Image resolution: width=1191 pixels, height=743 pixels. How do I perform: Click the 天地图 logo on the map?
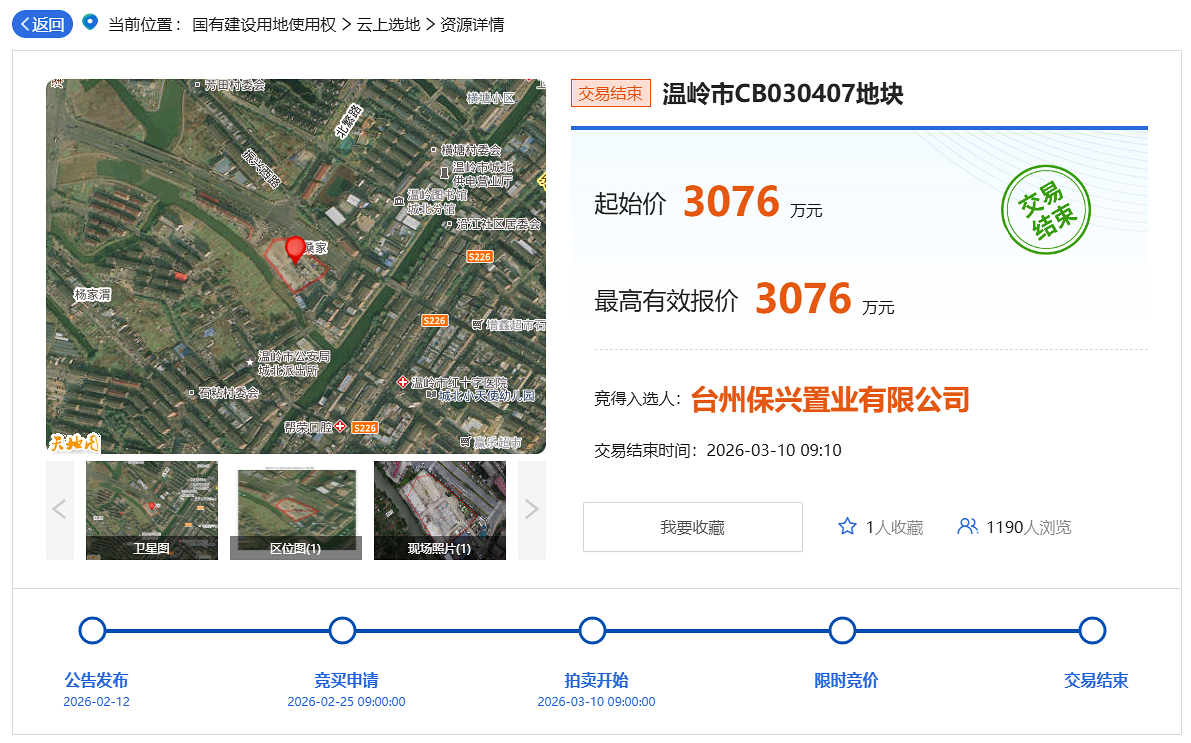(75, 441)
